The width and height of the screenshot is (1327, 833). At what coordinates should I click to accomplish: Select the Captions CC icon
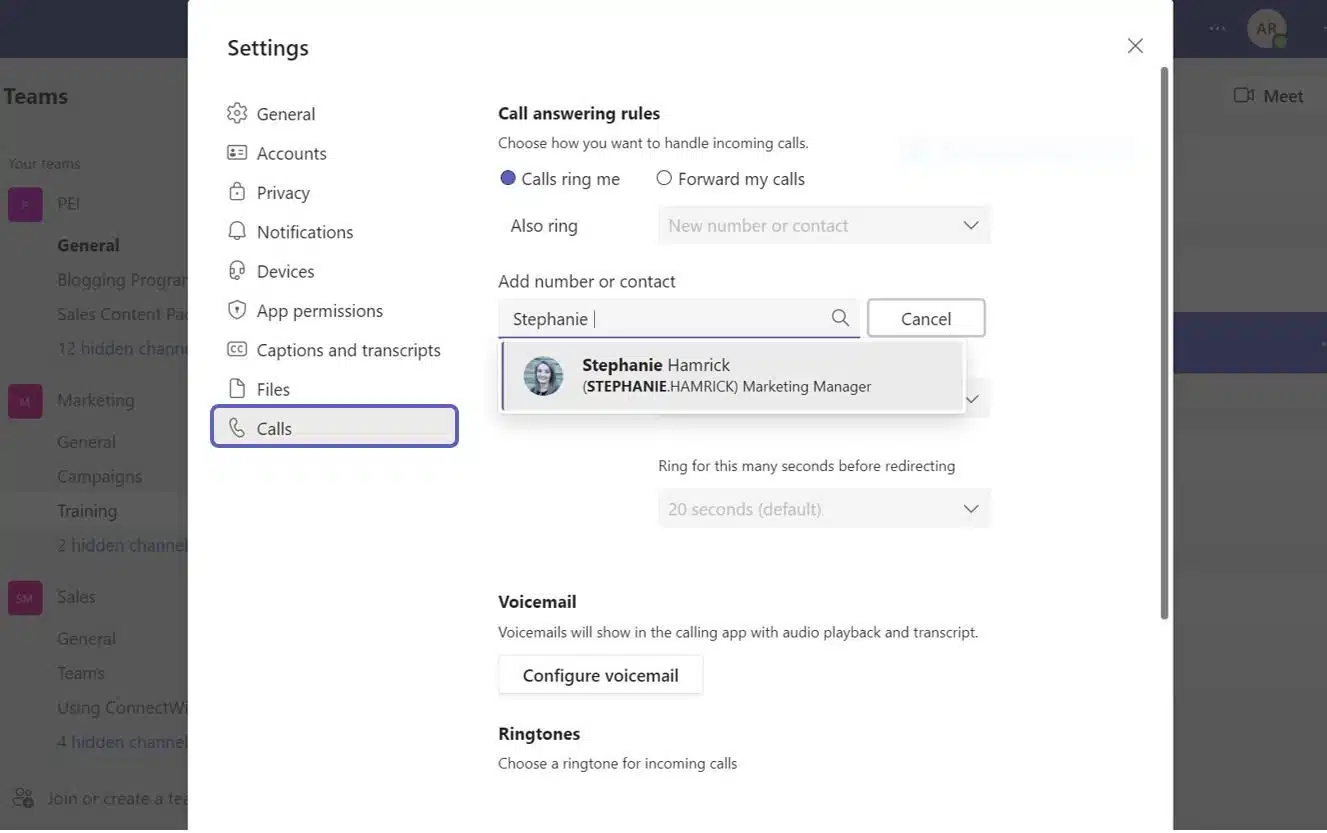[237, 349]
